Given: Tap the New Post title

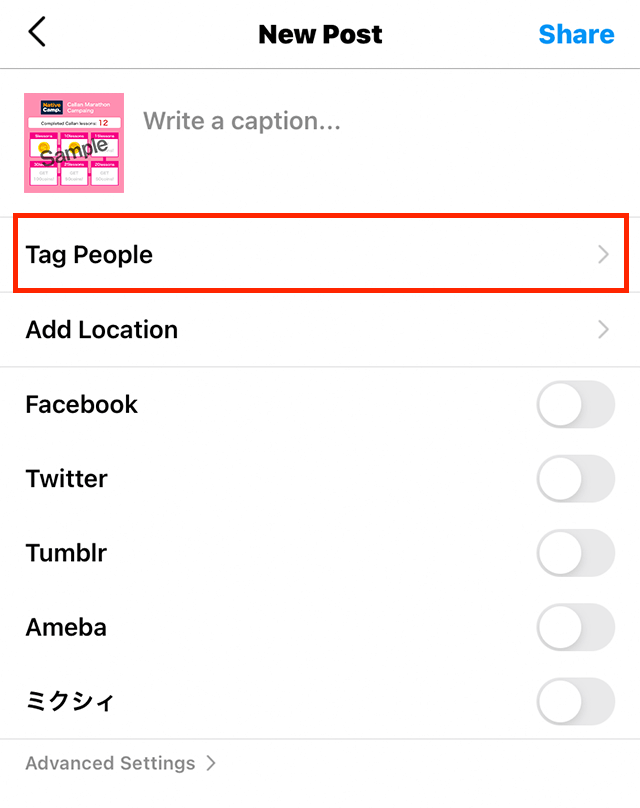Looking at the screenshot, I should (x=320, y=34).
